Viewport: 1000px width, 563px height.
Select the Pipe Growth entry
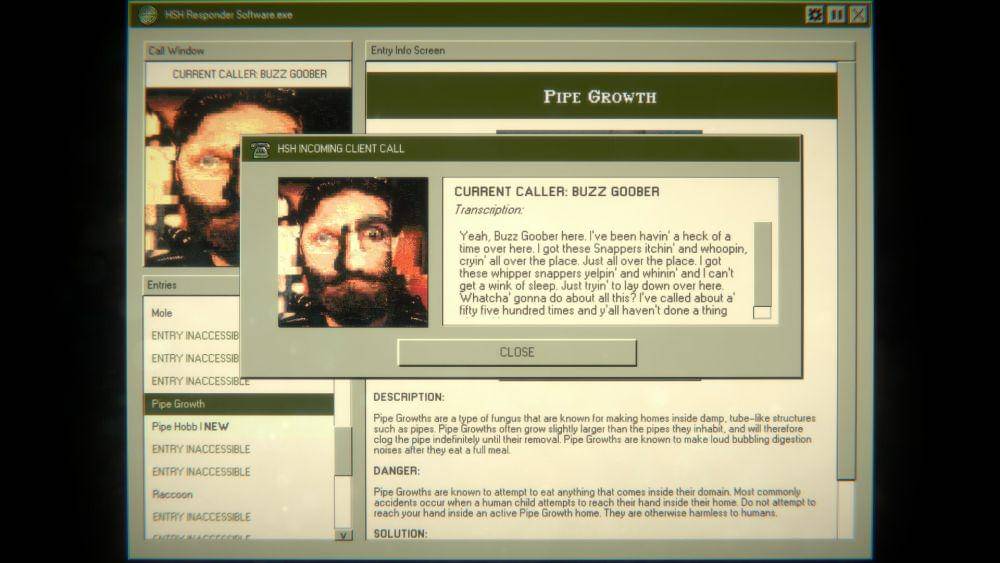pos(238,404)
